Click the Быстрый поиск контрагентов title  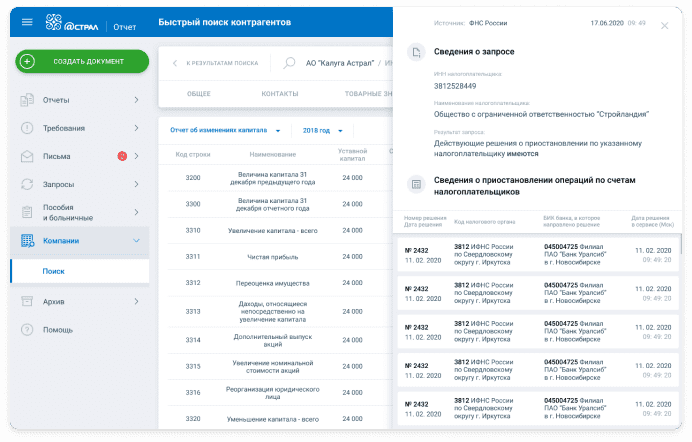(x=225, y=22)
